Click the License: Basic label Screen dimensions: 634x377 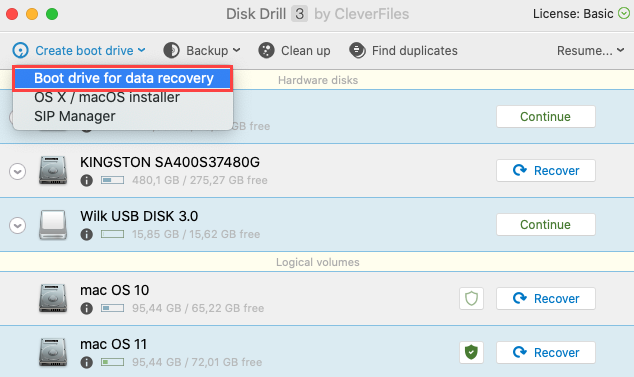coord(573,14)
